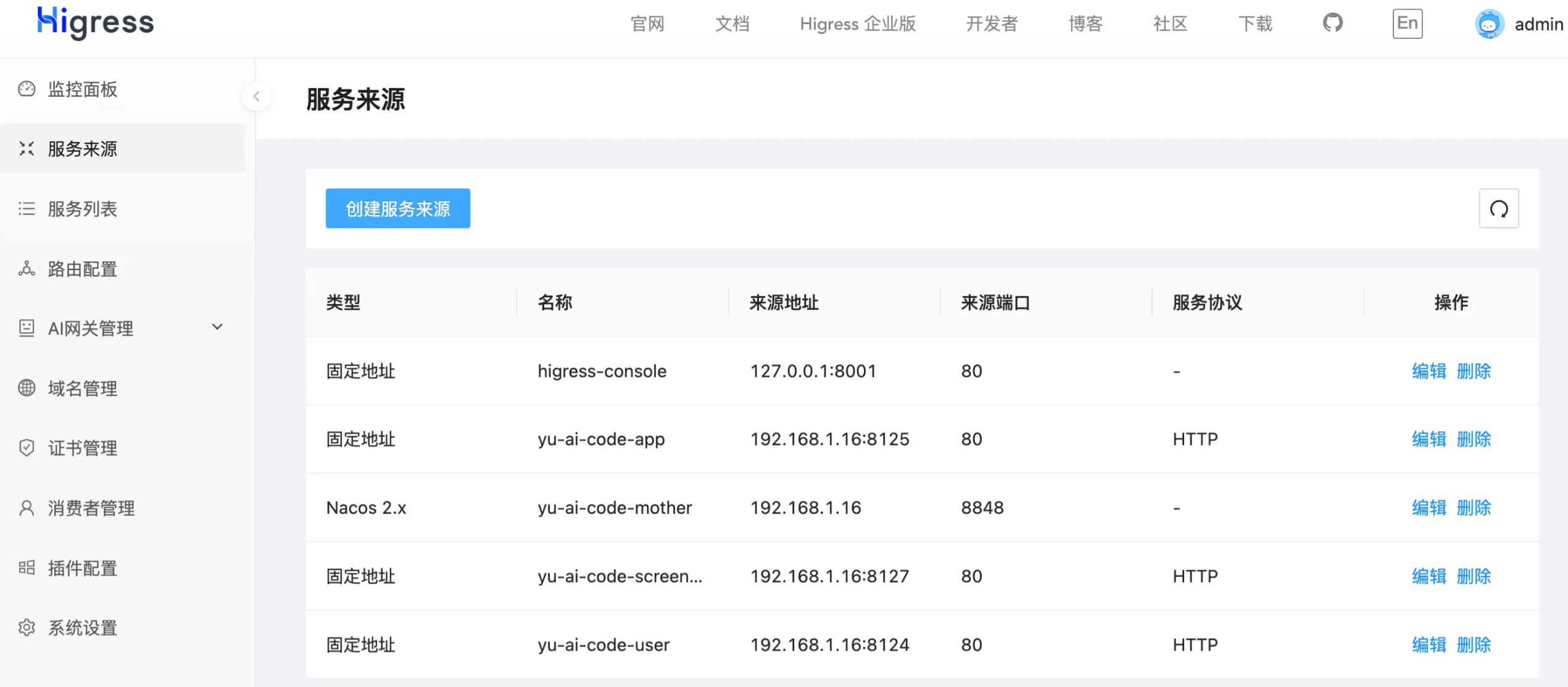Click the admin avatar icon
The image size is (1568, 687).
point(1489,25)
